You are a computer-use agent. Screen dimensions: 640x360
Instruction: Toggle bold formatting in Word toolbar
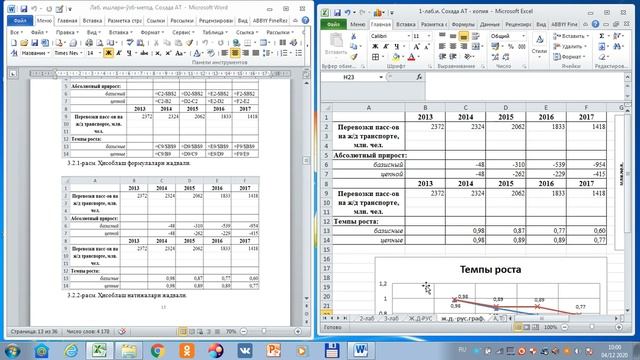point(108,53)
